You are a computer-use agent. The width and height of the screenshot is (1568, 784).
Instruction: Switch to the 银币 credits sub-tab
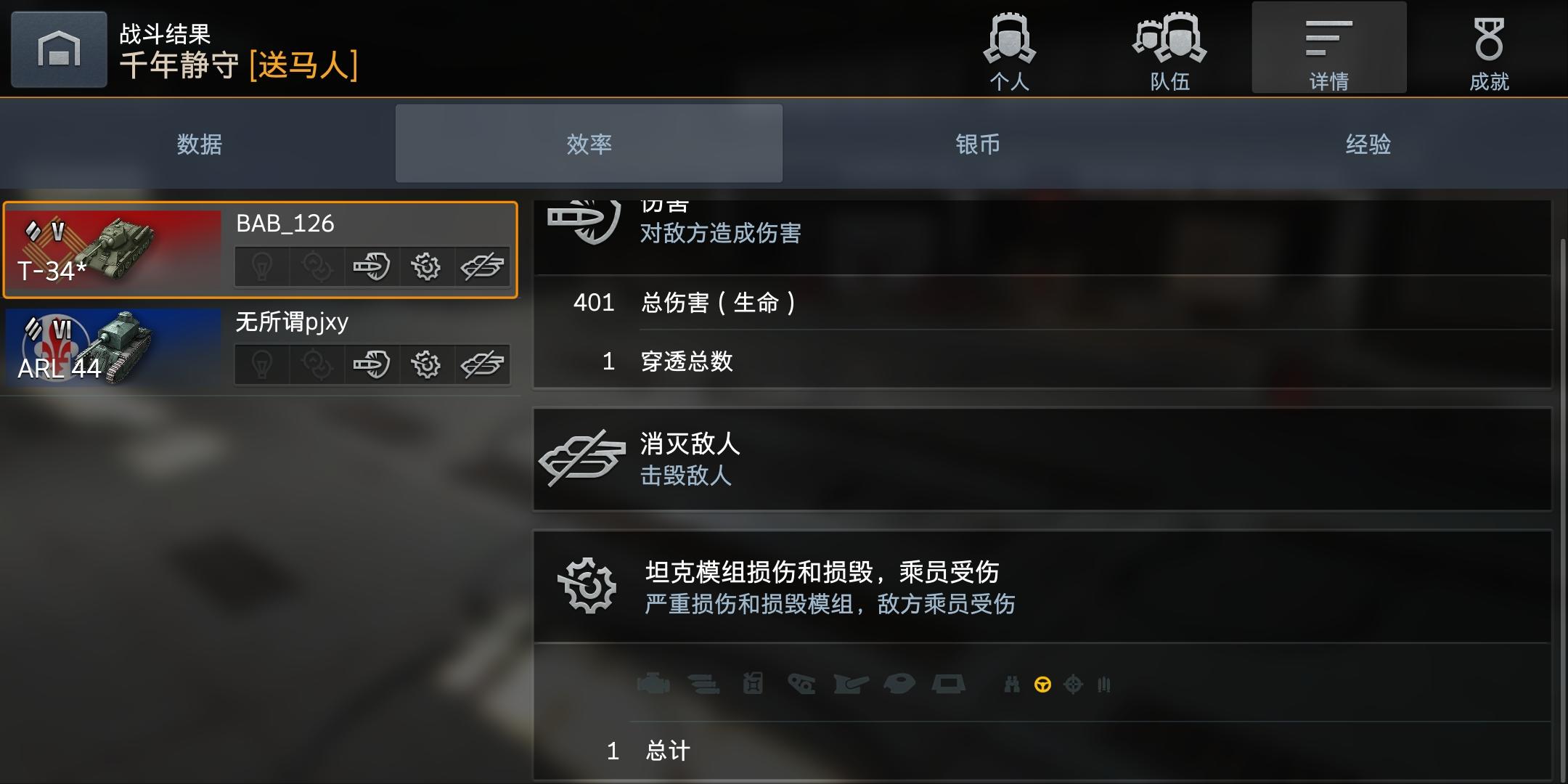point(978,144)
